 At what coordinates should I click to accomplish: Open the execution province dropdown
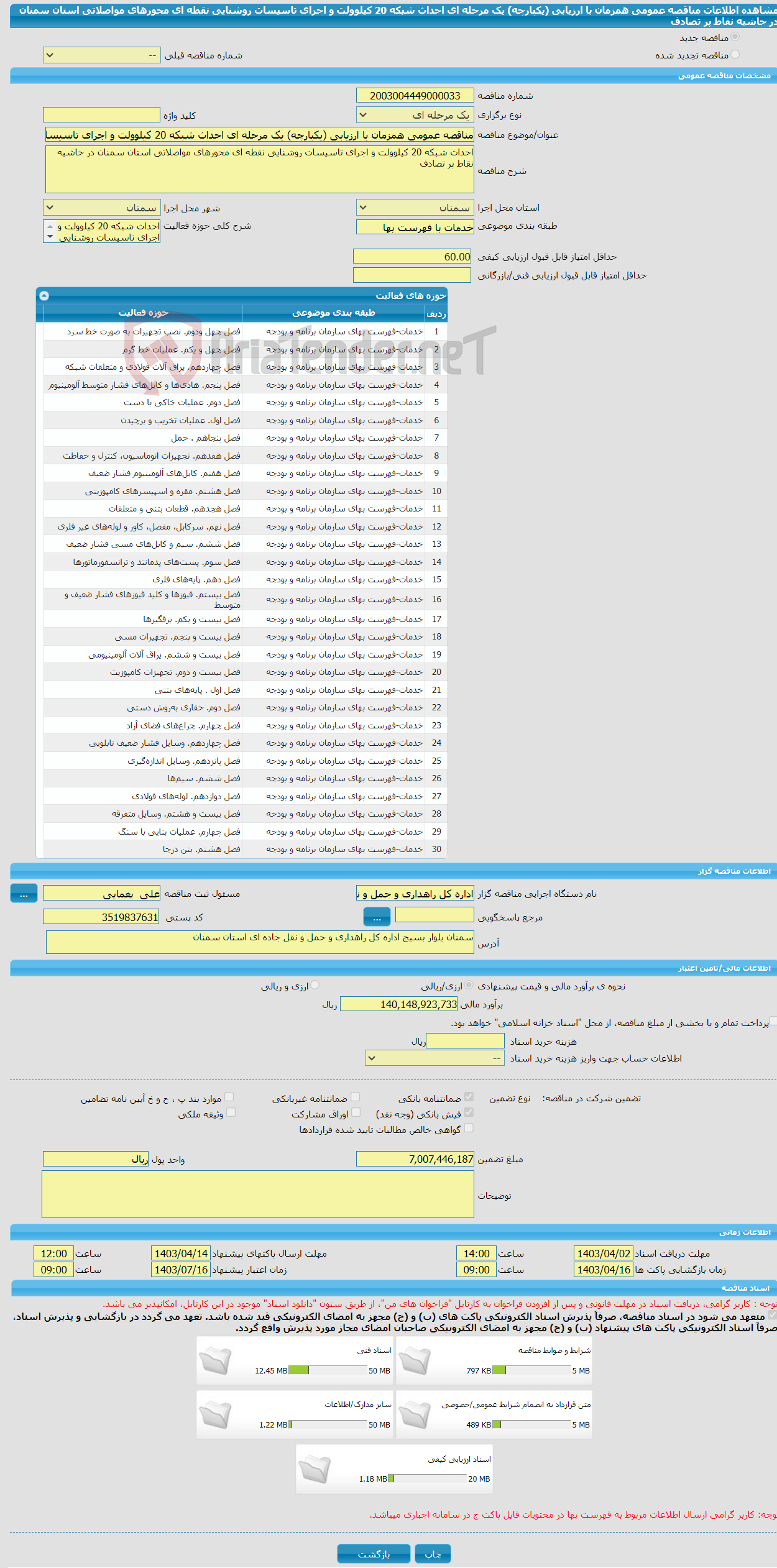pyautogui.click(x=415, y=208)
